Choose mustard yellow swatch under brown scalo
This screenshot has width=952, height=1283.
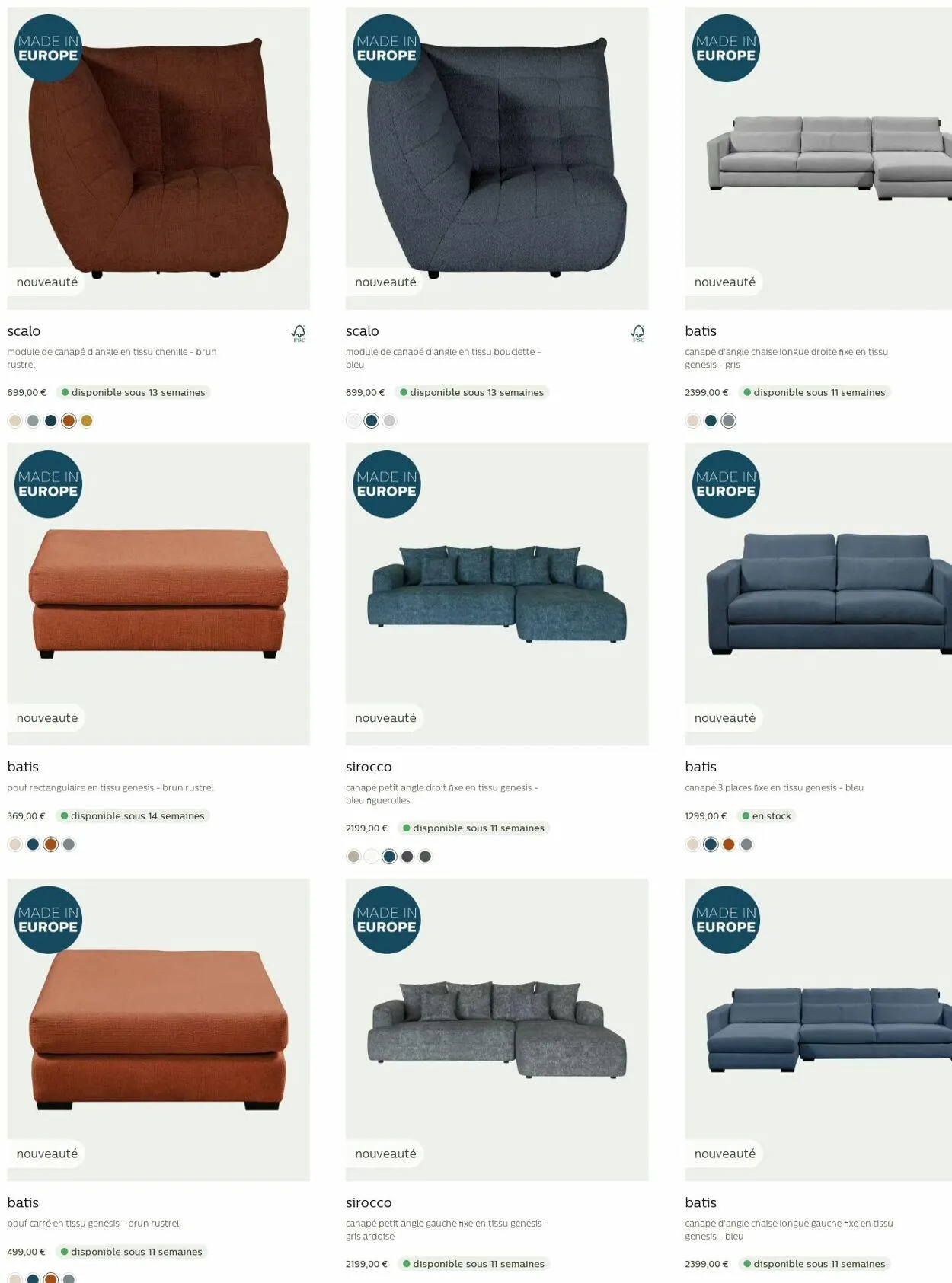point(87,420)
